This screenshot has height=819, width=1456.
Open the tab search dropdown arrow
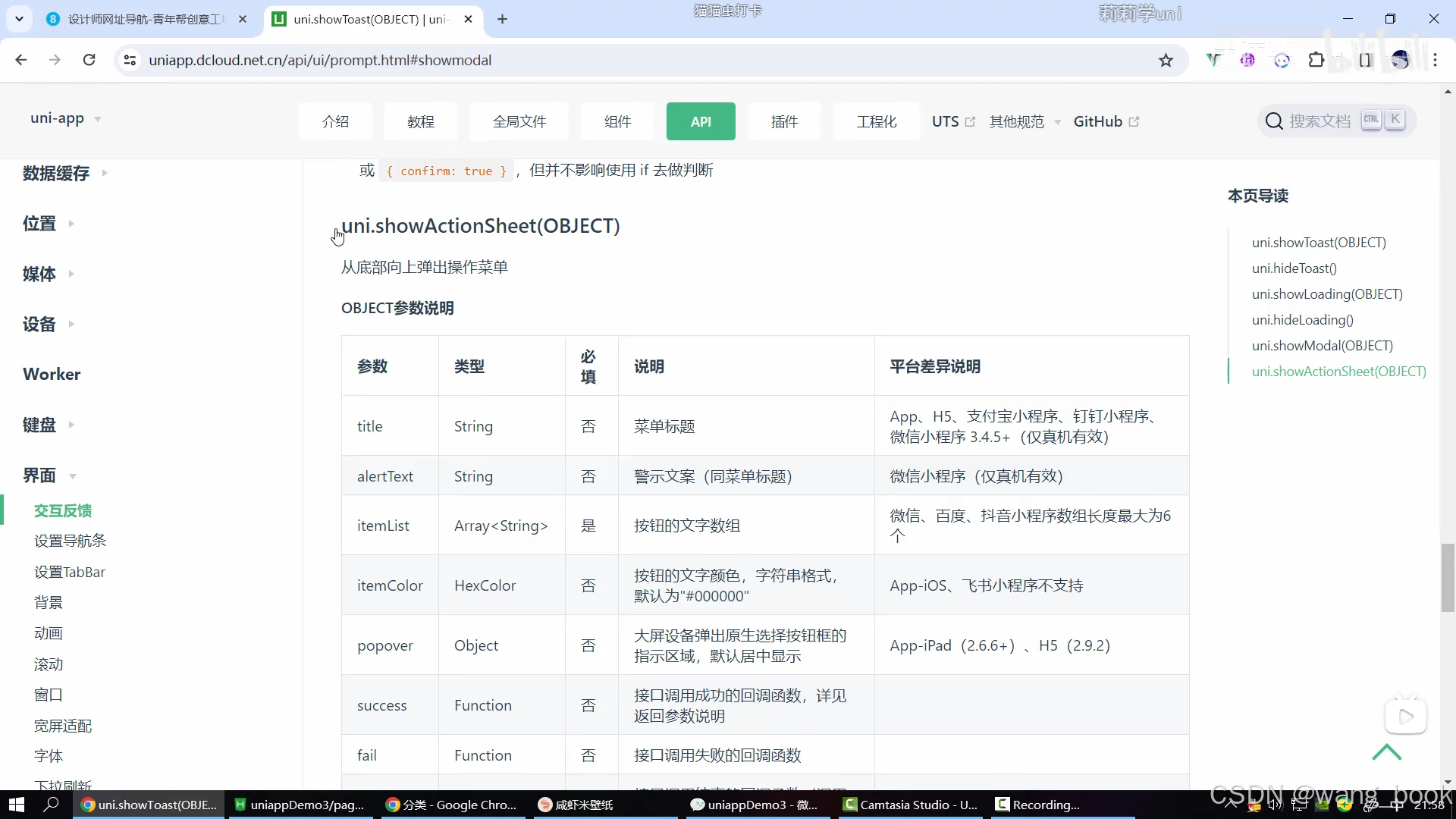(x=19, y=19)
